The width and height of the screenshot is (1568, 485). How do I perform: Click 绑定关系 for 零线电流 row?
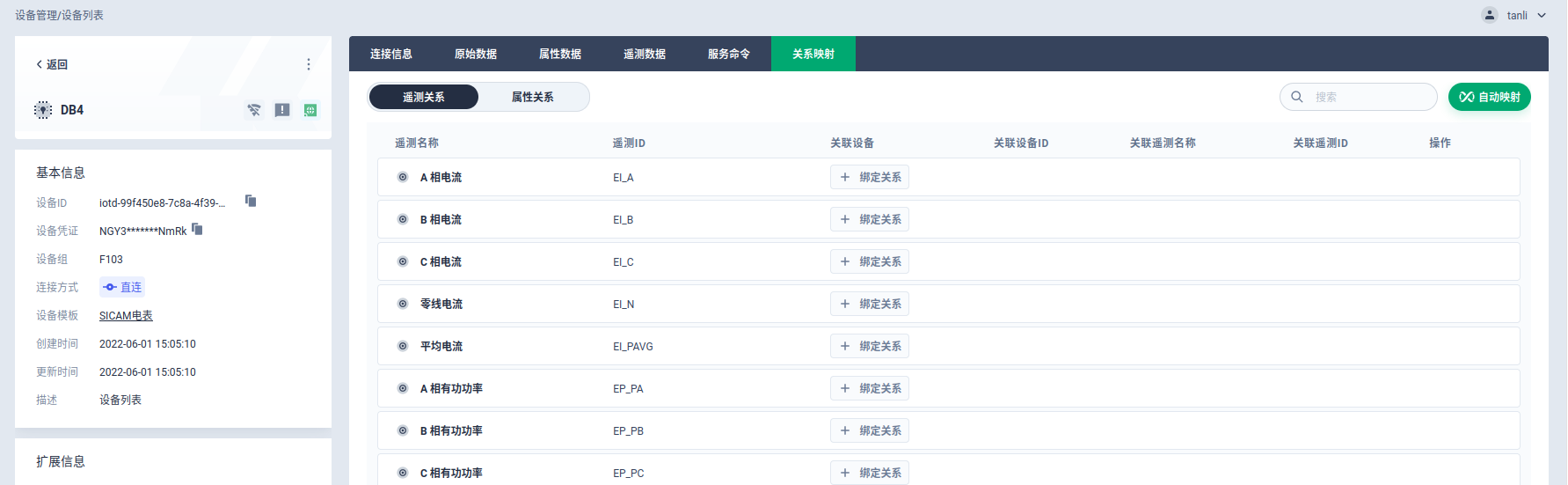tap(869, 304)
